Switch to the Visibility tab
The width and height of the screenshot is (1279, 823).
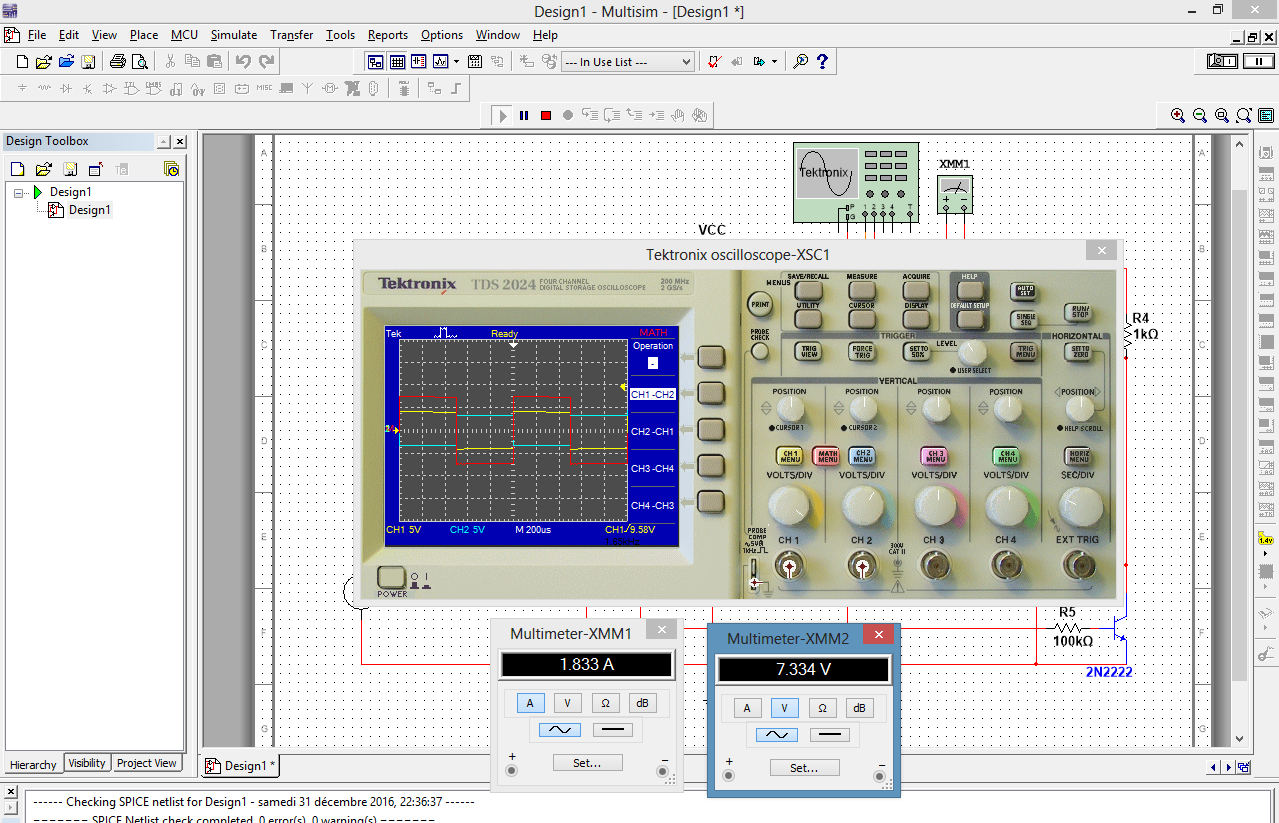pos(87,763)
